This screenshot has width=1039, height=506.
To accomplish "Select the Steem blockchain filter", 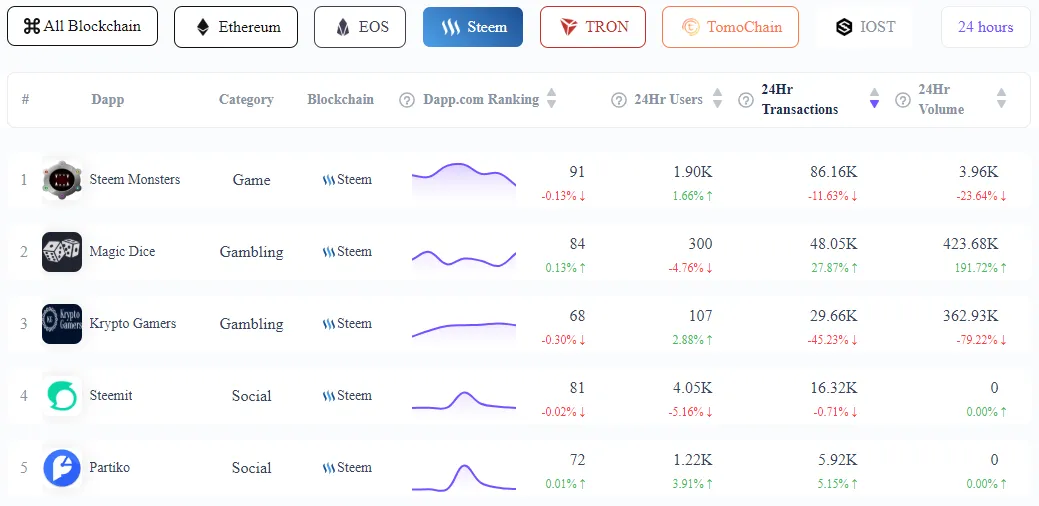I will [473, 27].
